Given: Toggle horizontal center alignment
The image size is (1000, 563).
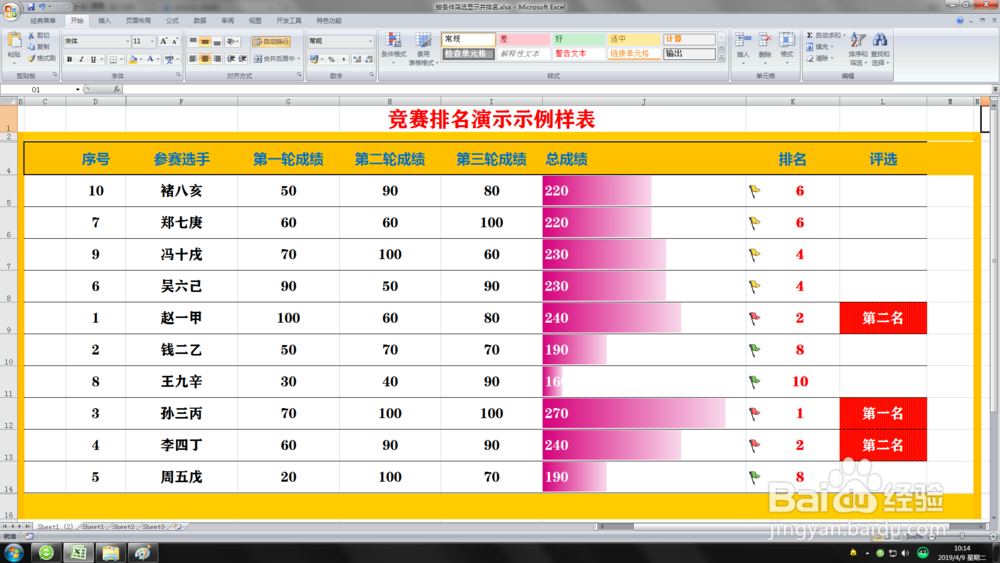Looking at the screenshot, I should [x=205, y=59].
